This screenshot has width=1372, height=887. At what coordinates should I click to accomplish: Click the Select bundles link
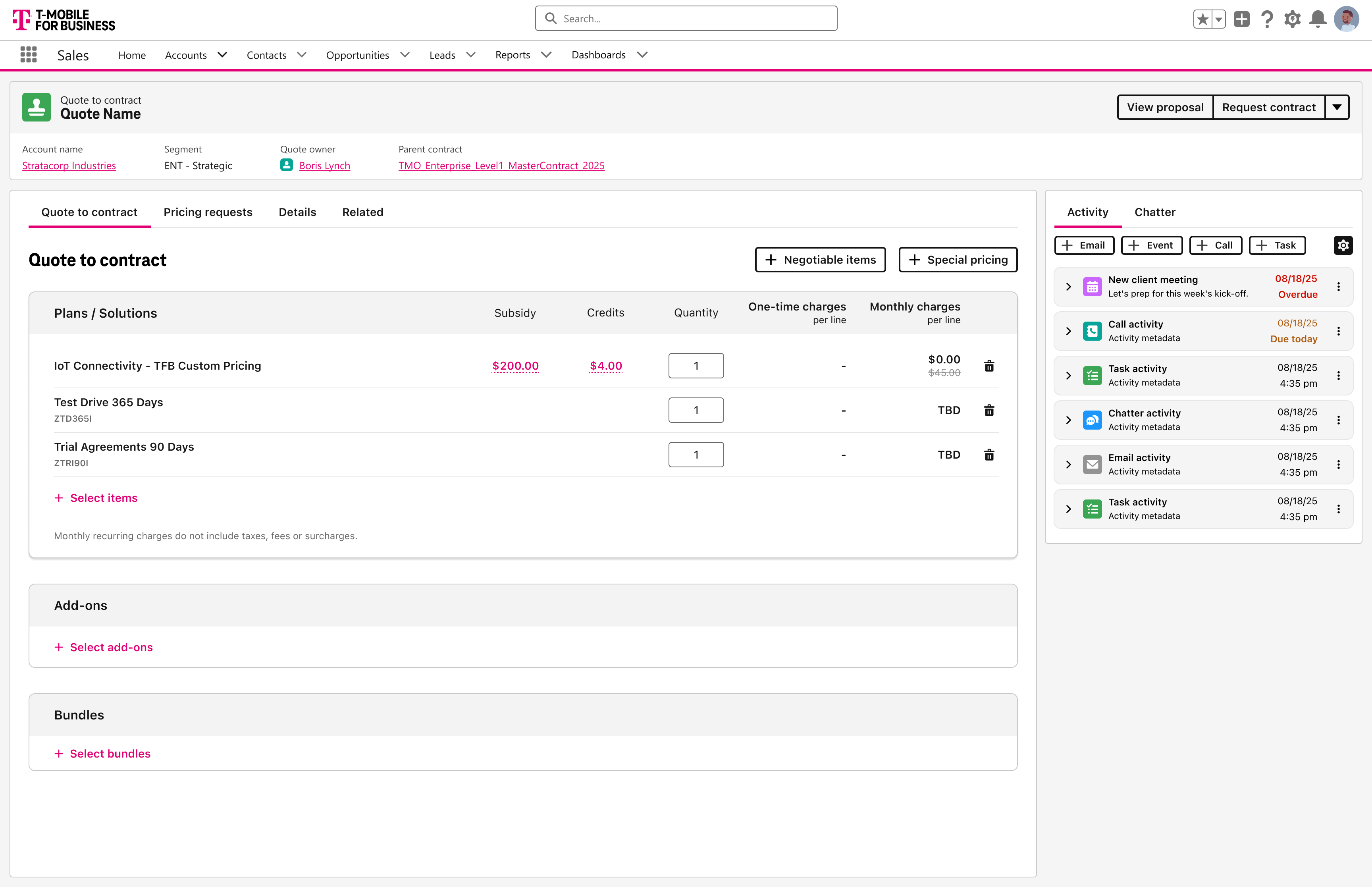tap(102, 753)
